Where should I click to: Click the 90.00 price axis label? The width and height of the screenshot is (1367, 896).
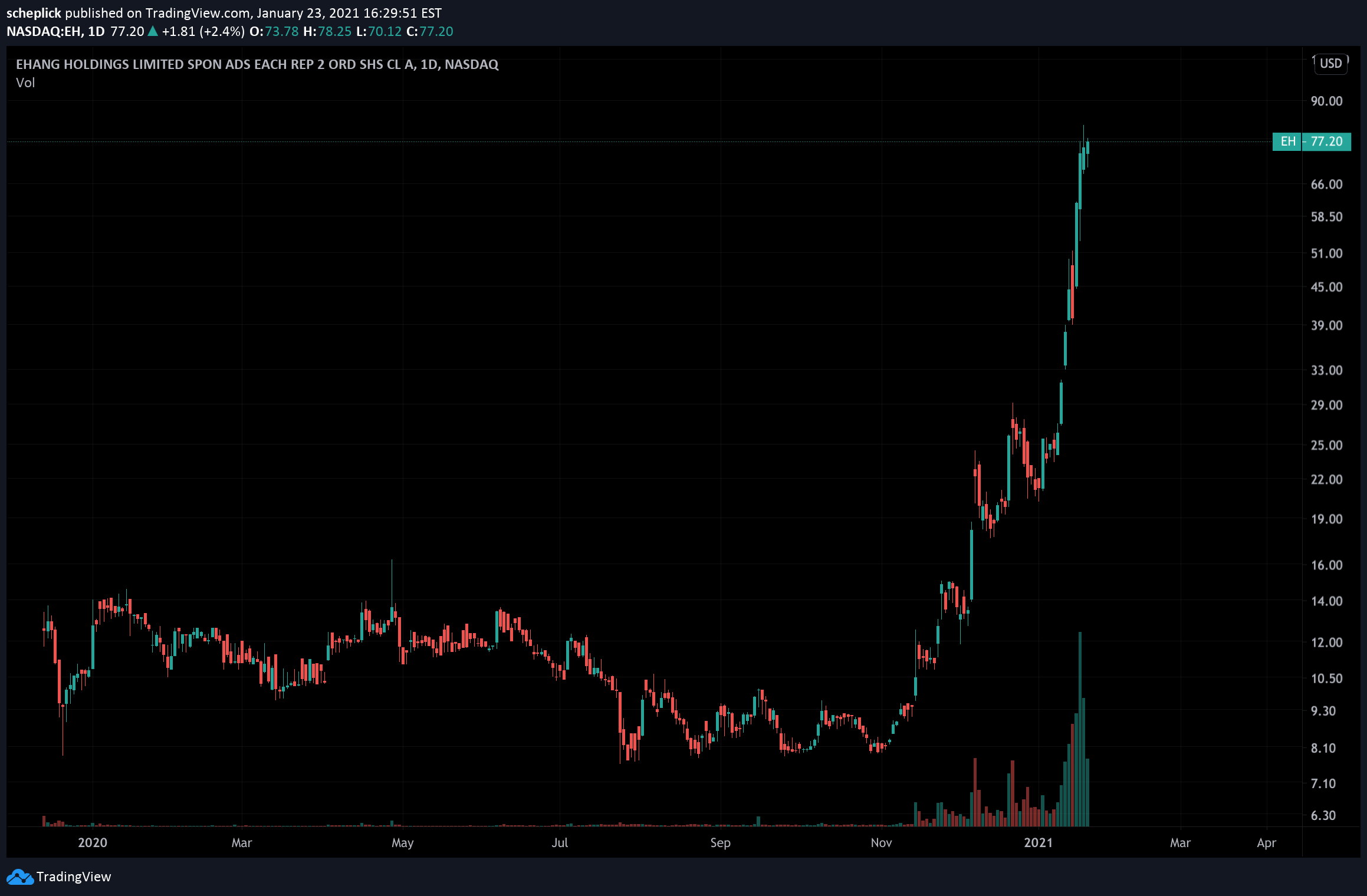[x=1326, y=101]
